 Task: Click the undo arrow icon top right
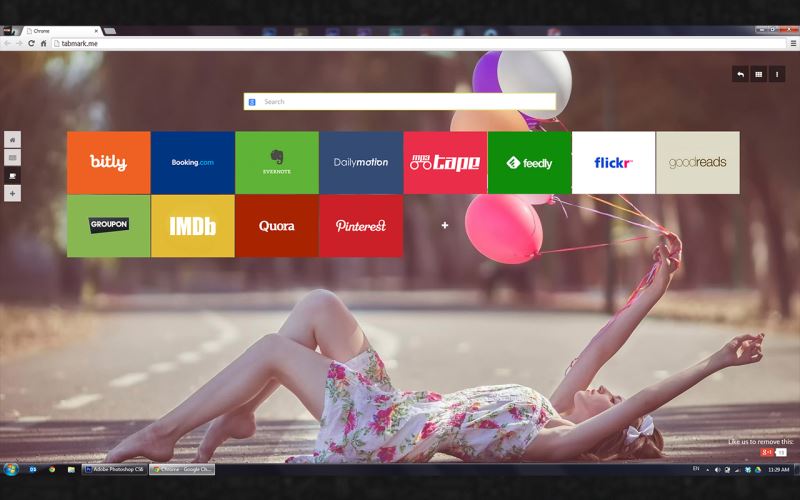point(740,74)
